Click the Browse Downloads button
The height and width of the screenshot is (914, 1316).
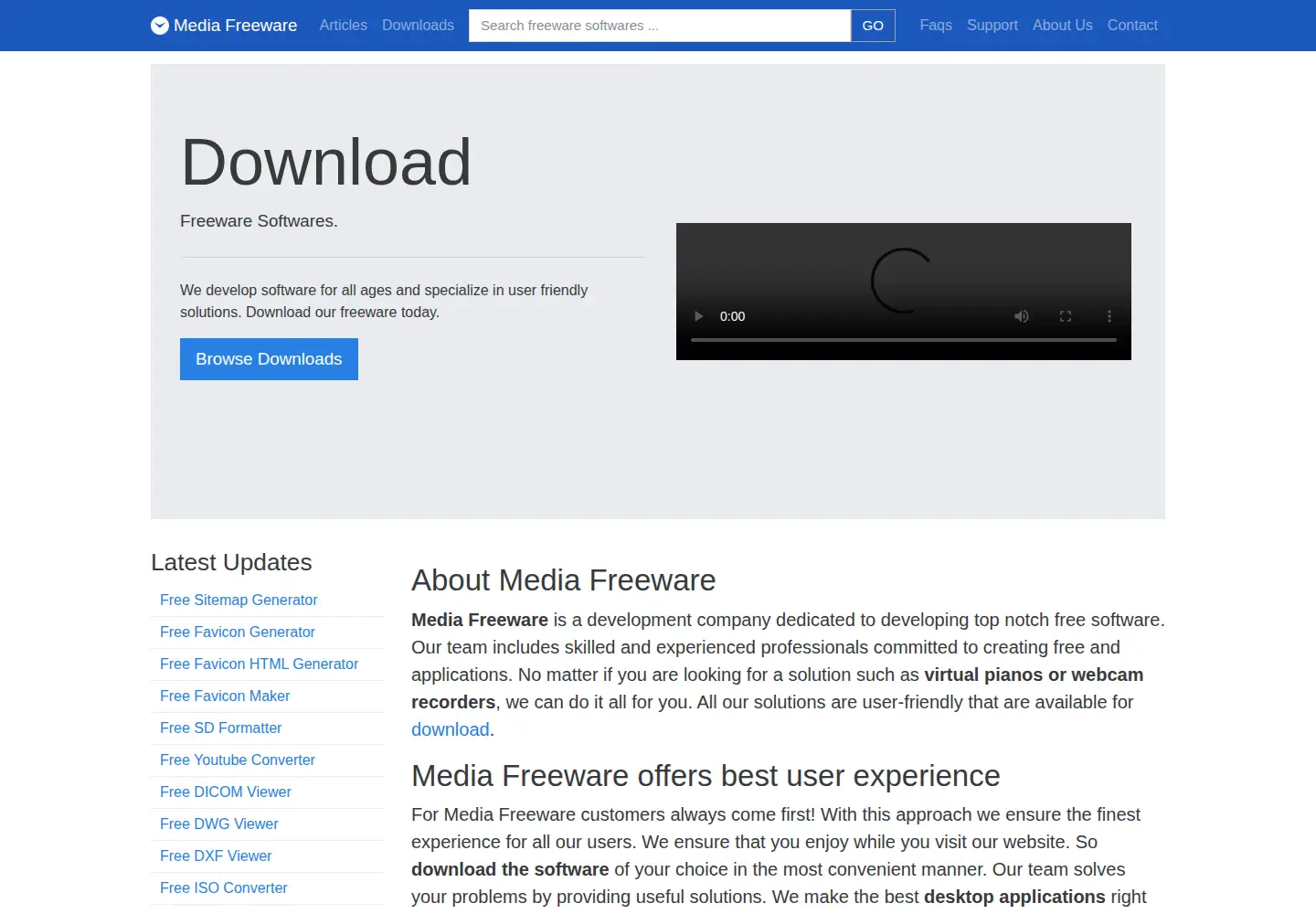pyautogui.click(x=269, y=359)
